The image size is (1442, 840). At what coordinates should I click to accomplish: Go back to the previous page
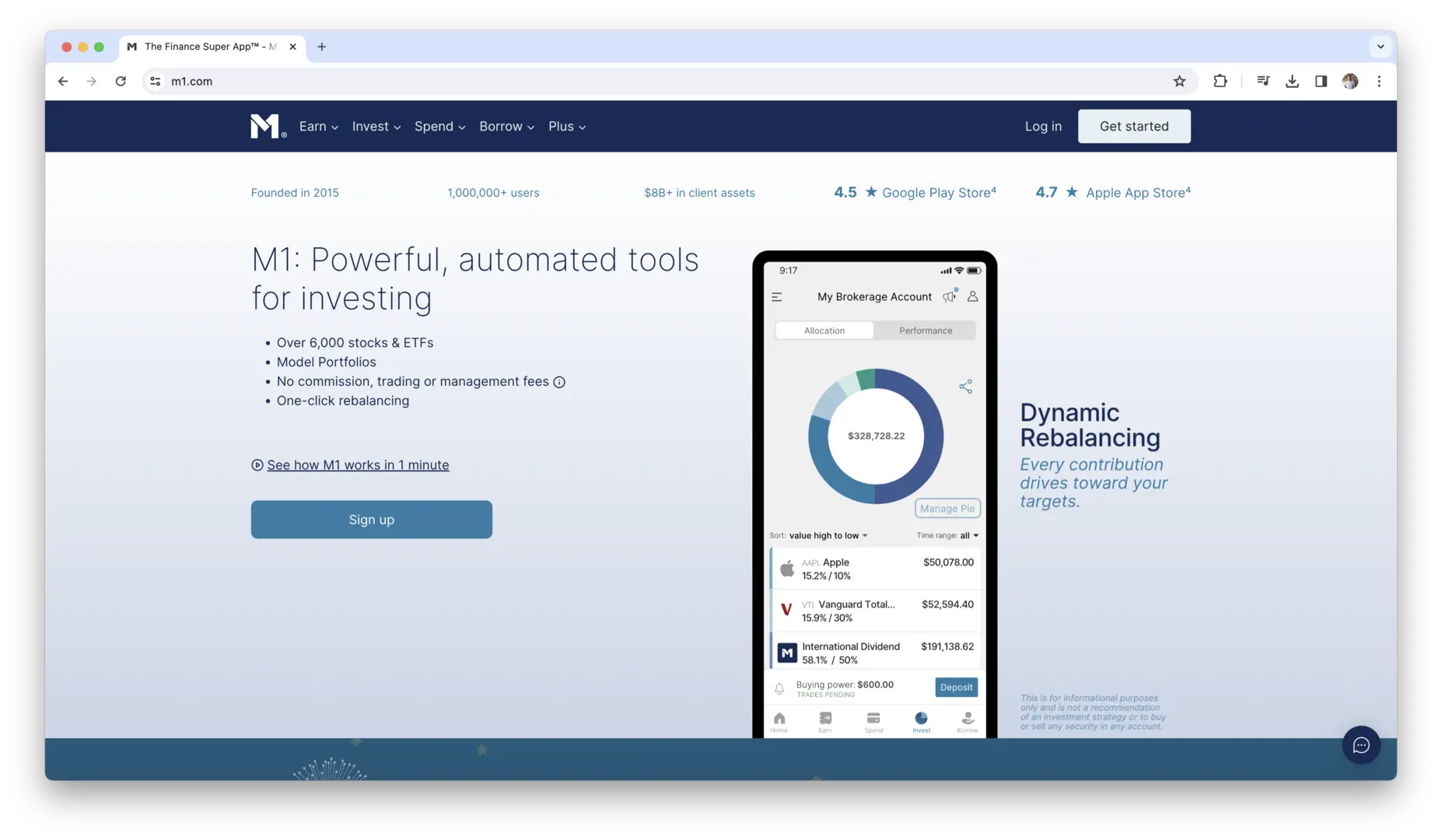63,81
